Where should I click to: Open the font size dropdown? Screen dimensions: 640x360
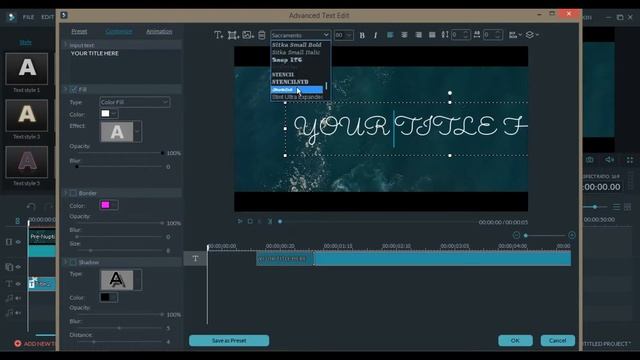(344, 35)
